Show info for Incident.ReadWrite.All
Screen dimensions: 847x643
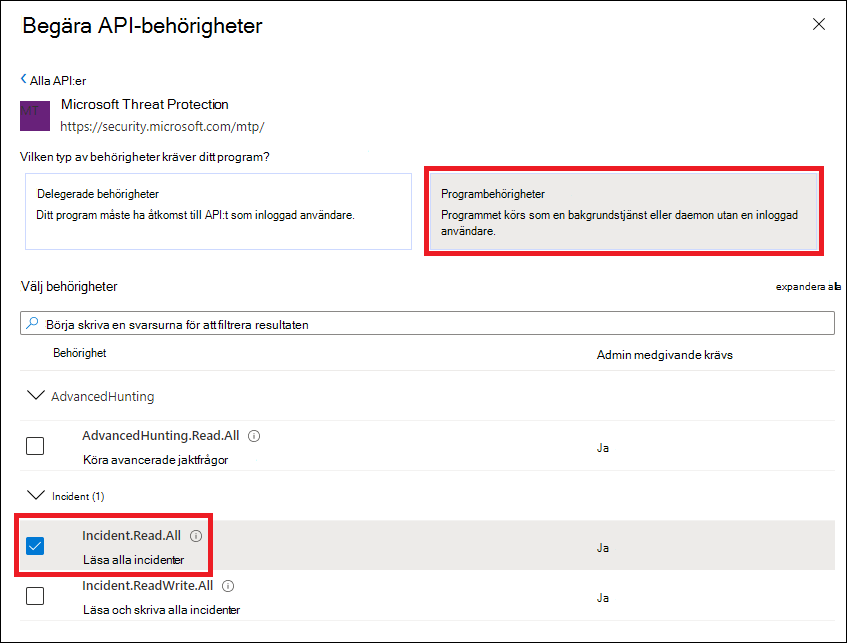point(228,586)
